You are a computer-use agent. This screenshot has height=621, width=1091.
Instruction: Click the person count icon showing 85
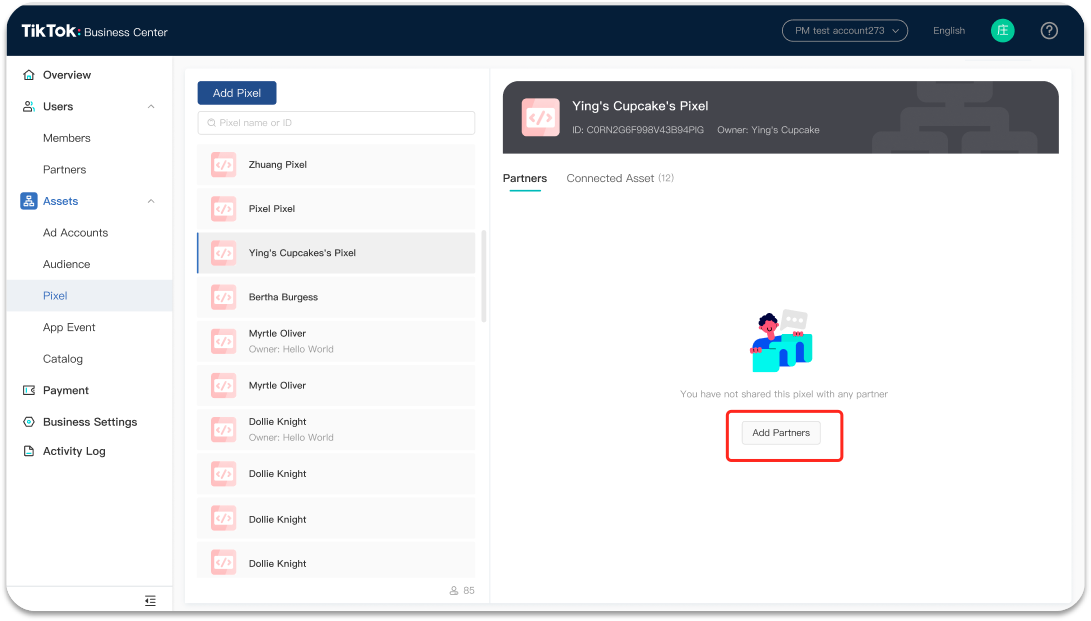point(454,590)
